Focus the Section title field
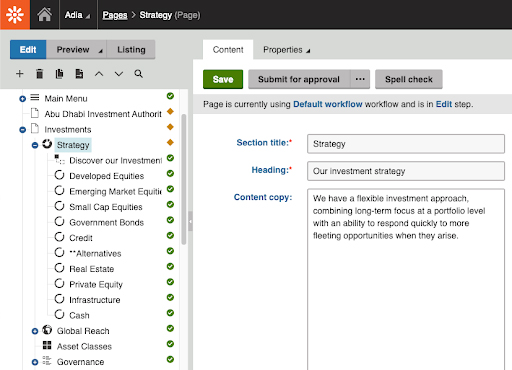 (x=406, y=144)
